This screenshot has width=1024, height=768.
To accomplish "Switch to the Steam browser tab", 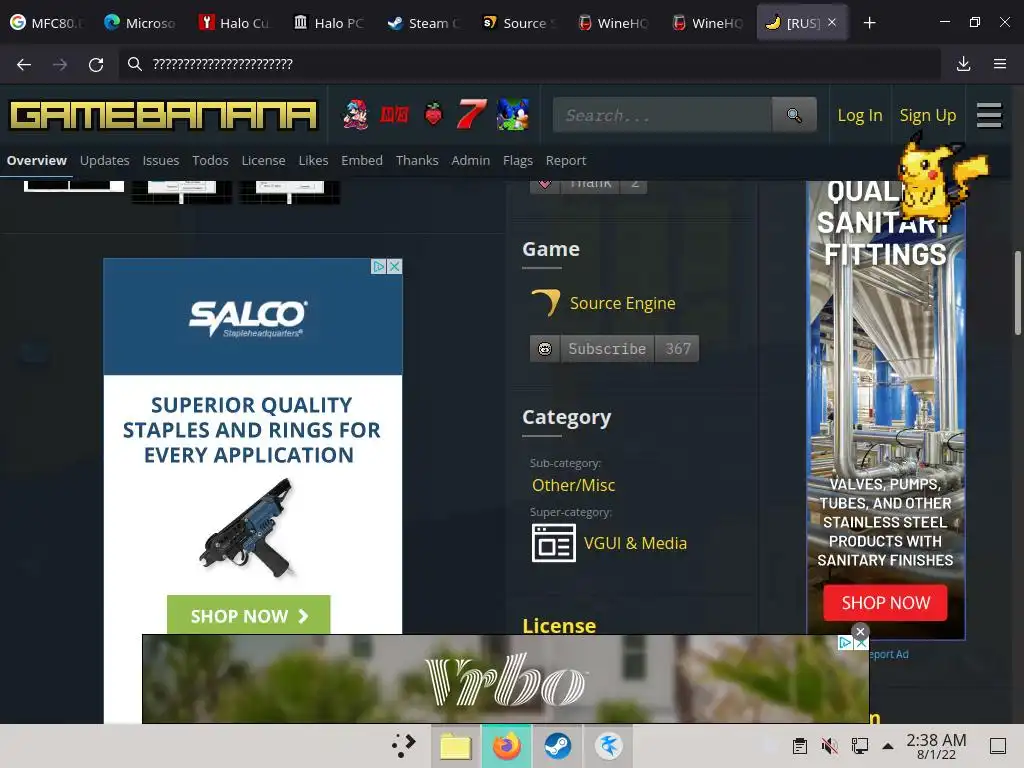I will (424, 23).
